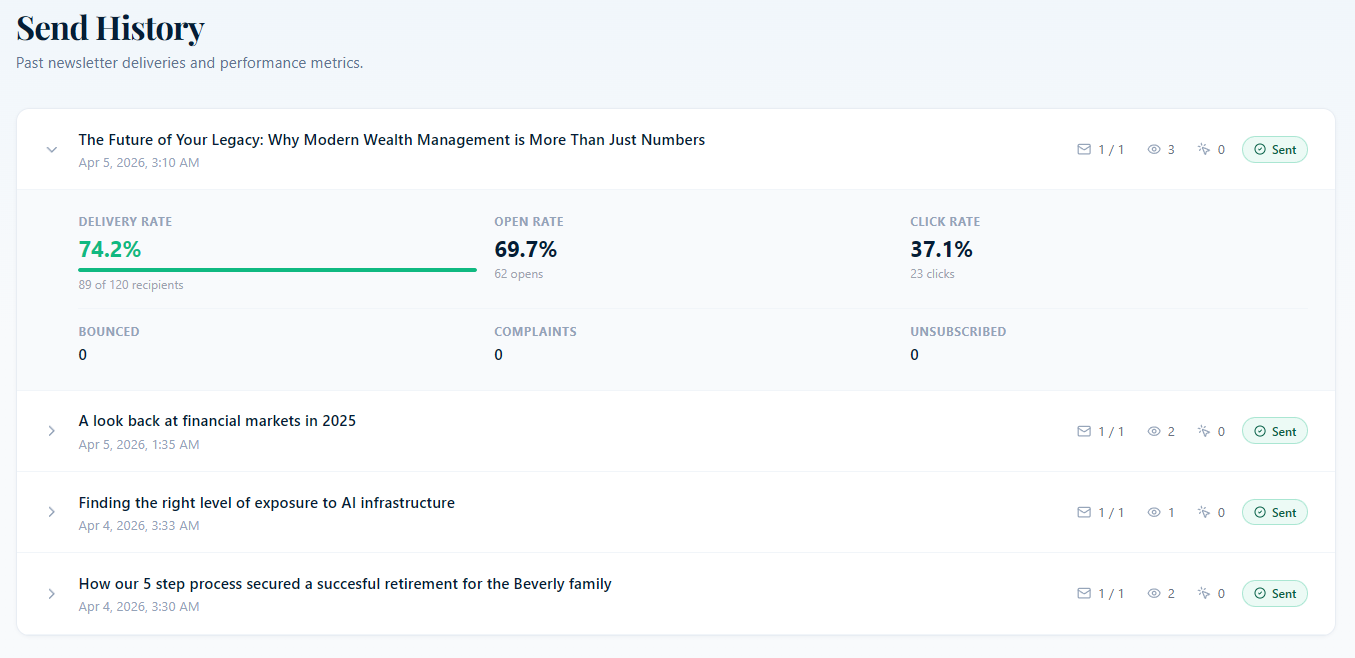Click the envelope icon on the Future of Your Legacy row
The image size is (1355, 658).
pyautogui.click(x=1084, y=150)
